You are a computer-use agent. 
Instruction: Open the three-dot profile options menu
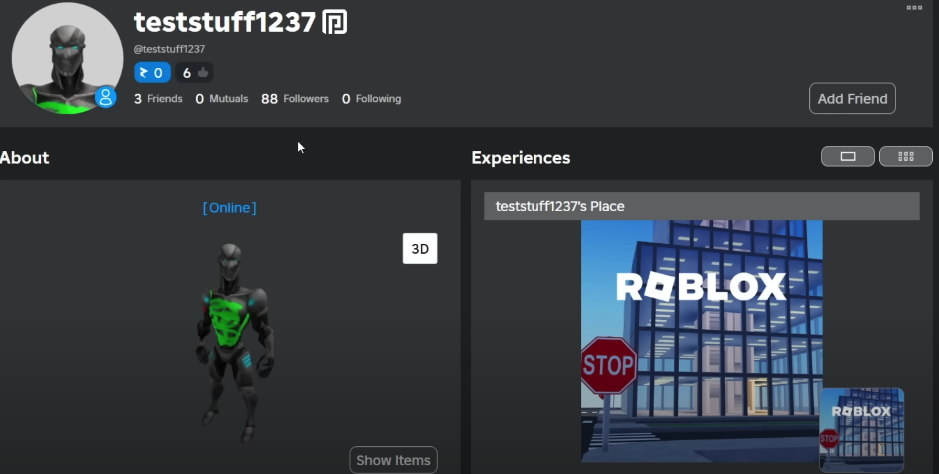pos(914,8)
